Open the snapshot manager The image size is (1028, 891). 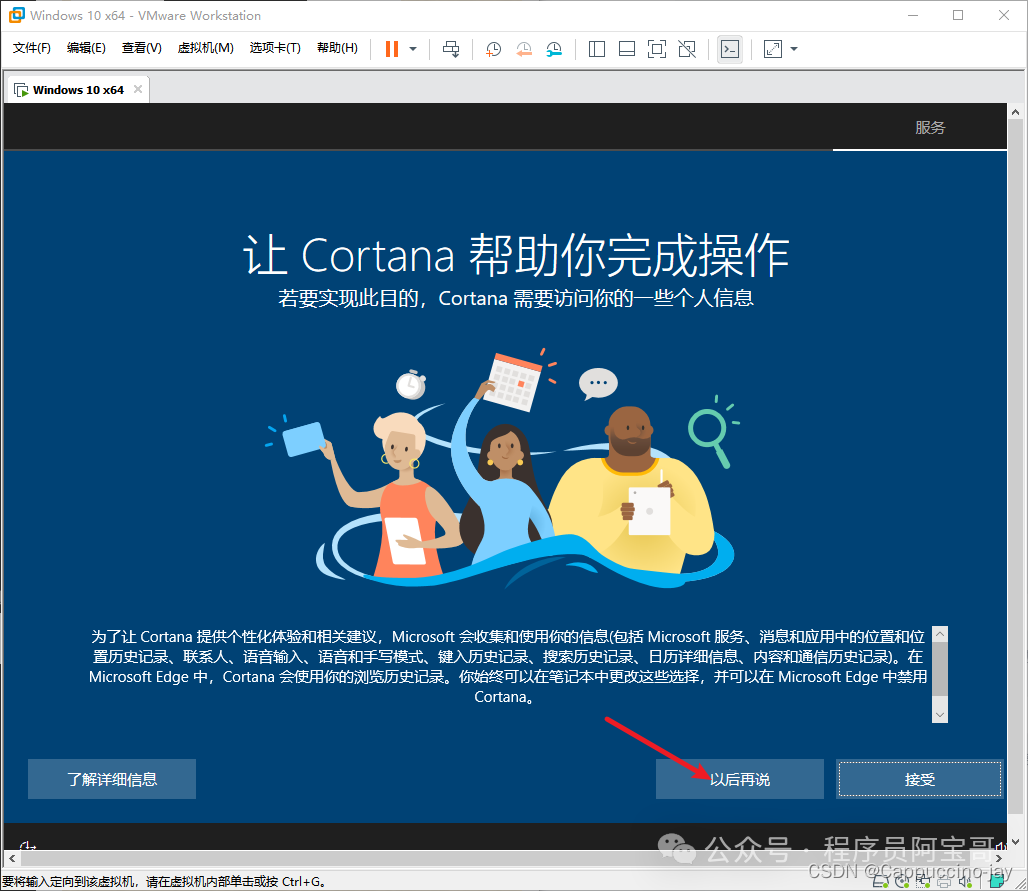pos(554,49)
